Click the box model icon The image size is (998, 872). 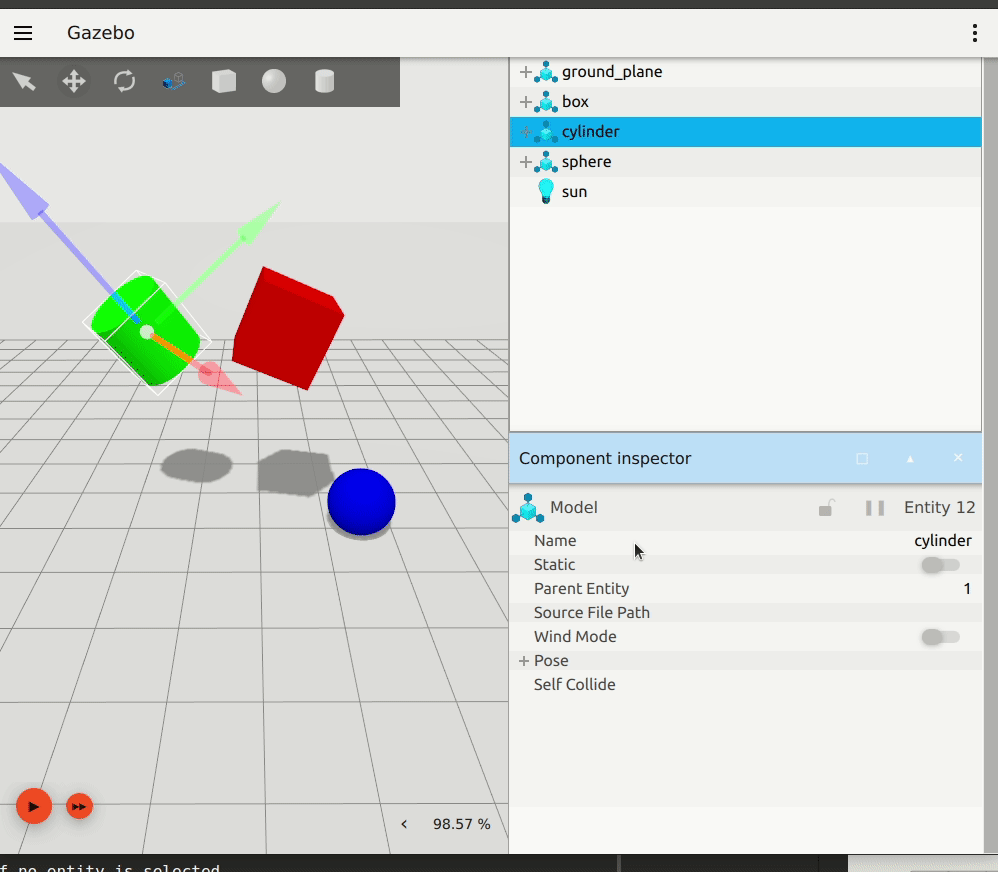coord(546,102)
